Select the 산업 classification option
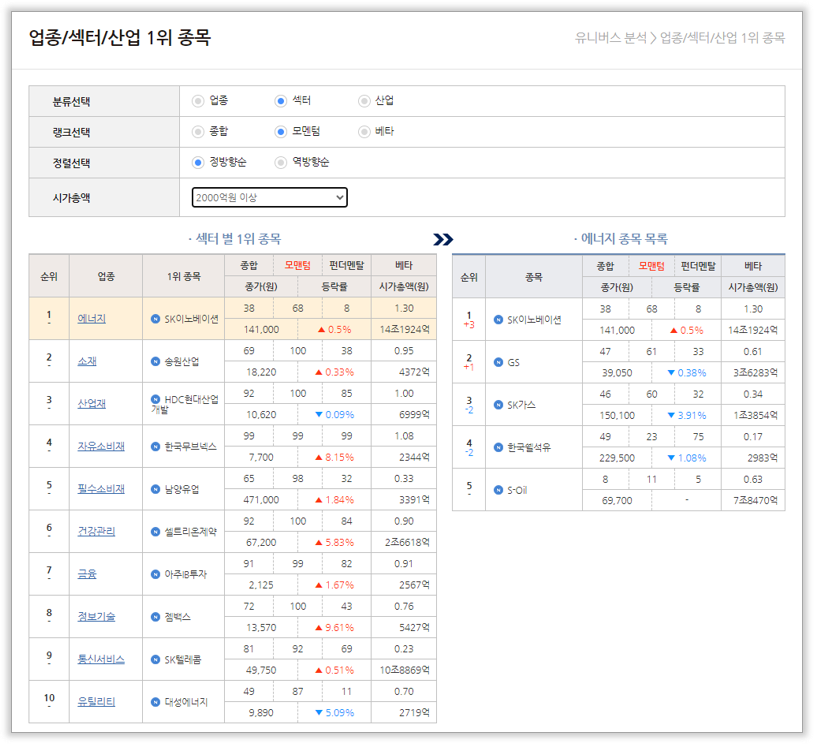 (x=364, y=101)
